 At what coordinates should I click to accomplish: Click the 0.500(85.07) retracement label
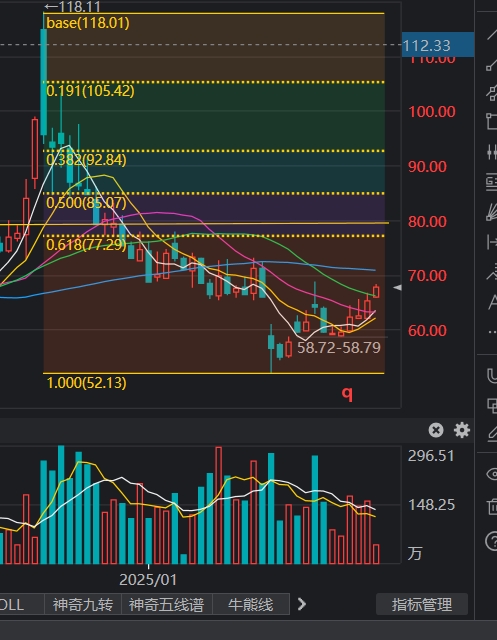point(87,202)
